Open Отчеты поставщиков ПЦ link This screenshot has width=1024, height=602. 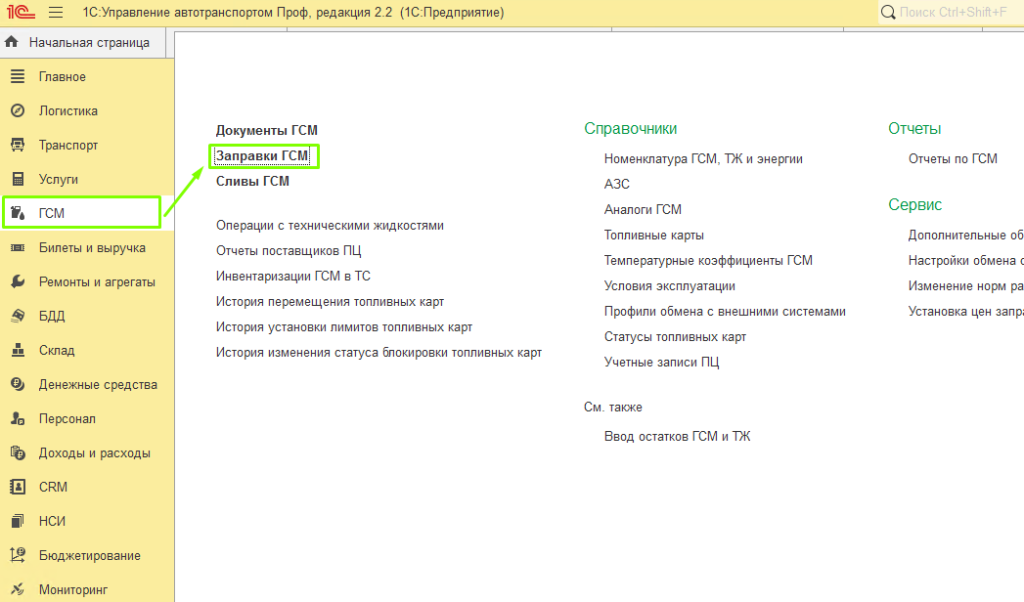[x=289, y=251]
